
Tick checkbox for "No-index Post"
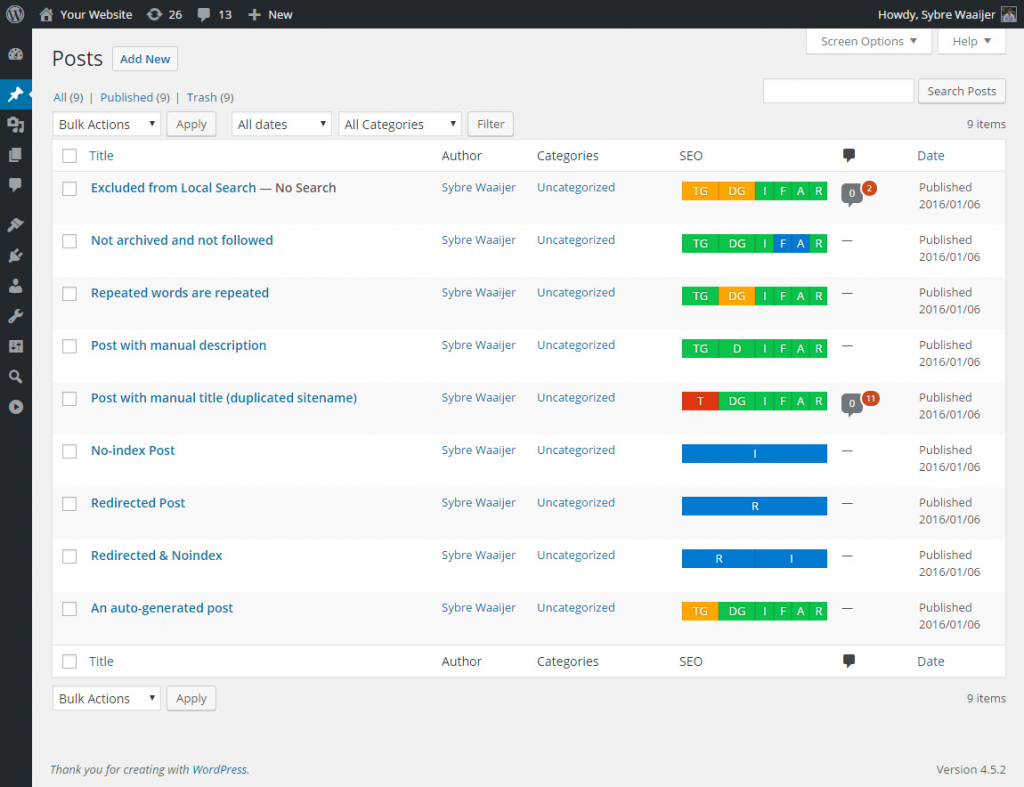[69, 451]
